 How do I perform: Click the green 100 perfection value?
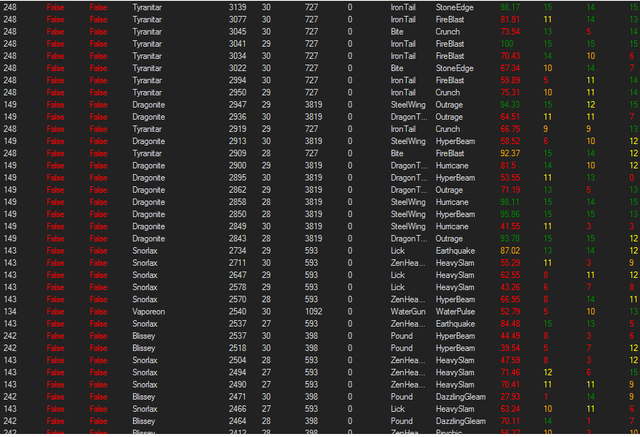pyautogui.click(x=507, y=44)
